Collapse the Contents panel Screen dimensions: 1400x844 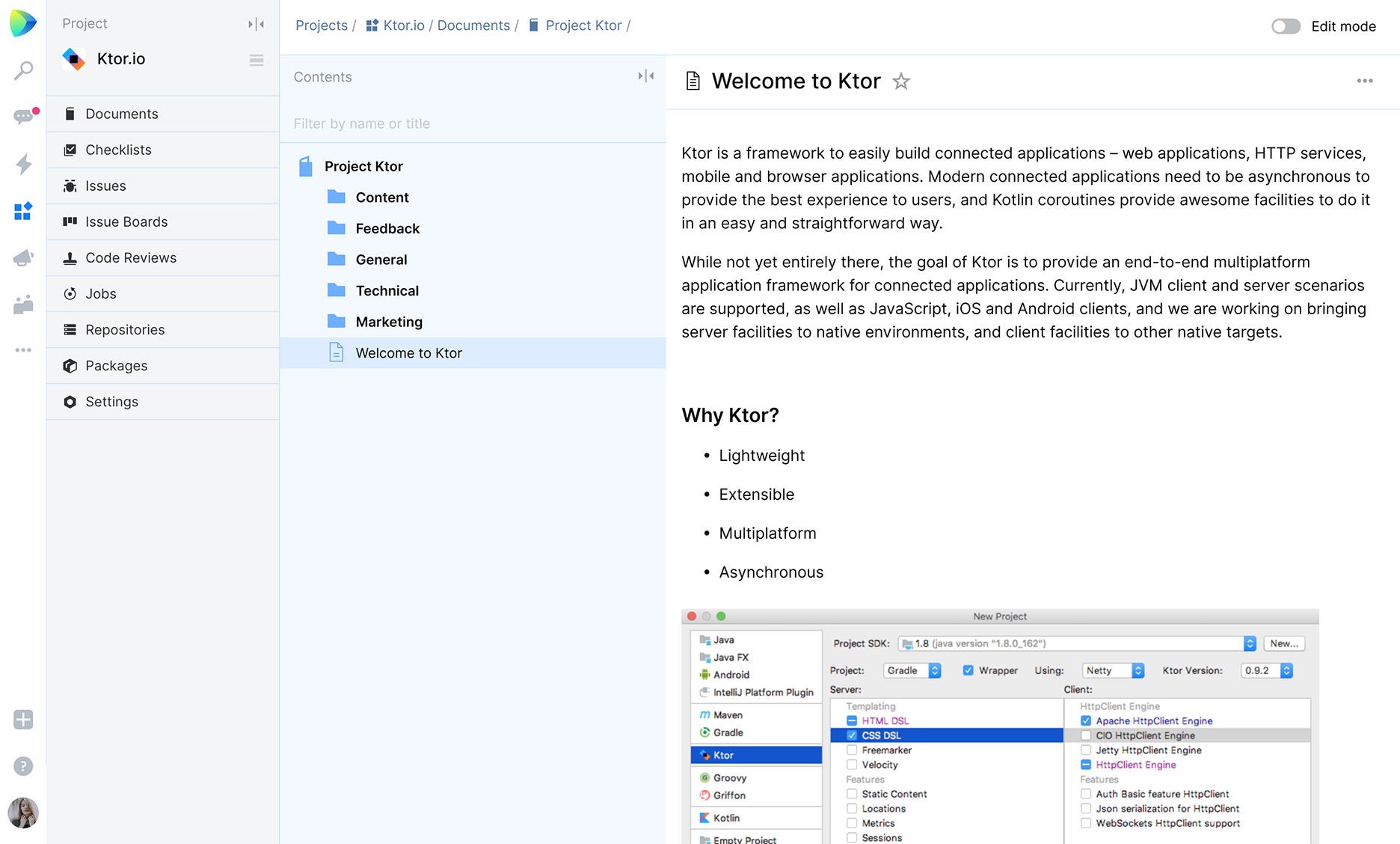[x=646, y=76]
